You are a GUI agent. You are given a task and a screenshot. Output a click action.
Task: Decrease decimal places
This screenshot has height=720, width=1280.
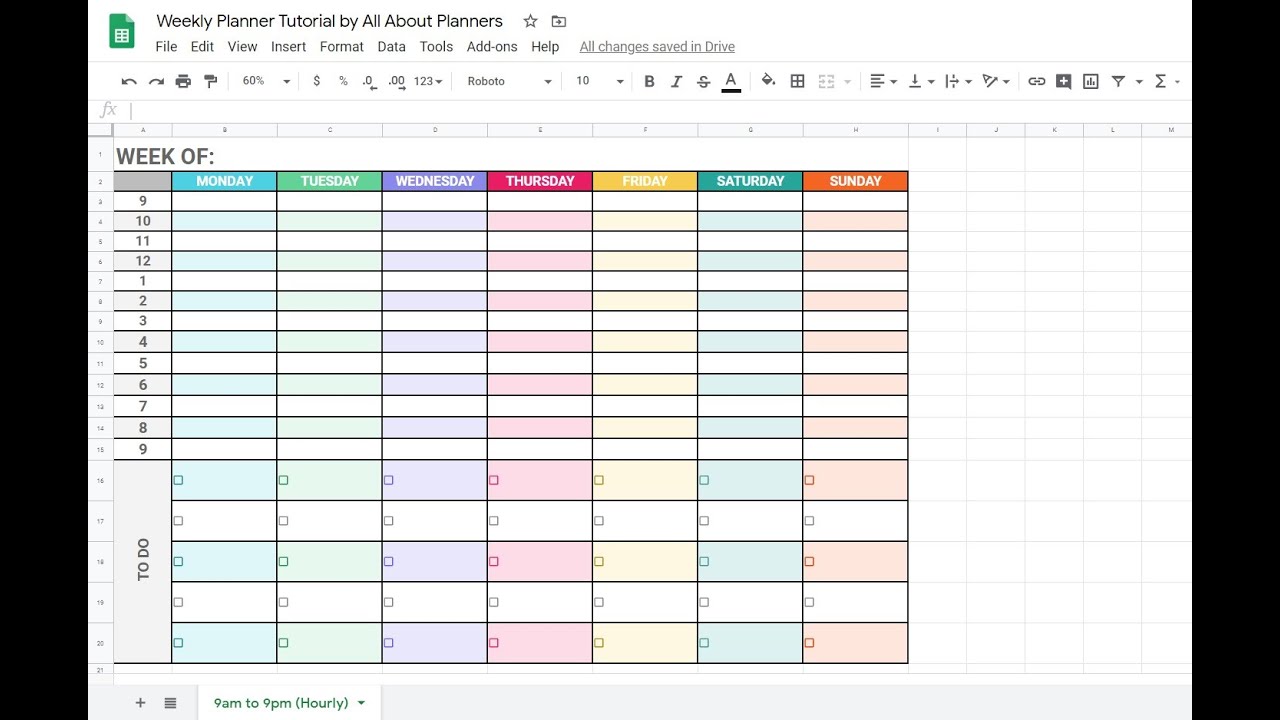pyautogui.click(x=369, y=81)
